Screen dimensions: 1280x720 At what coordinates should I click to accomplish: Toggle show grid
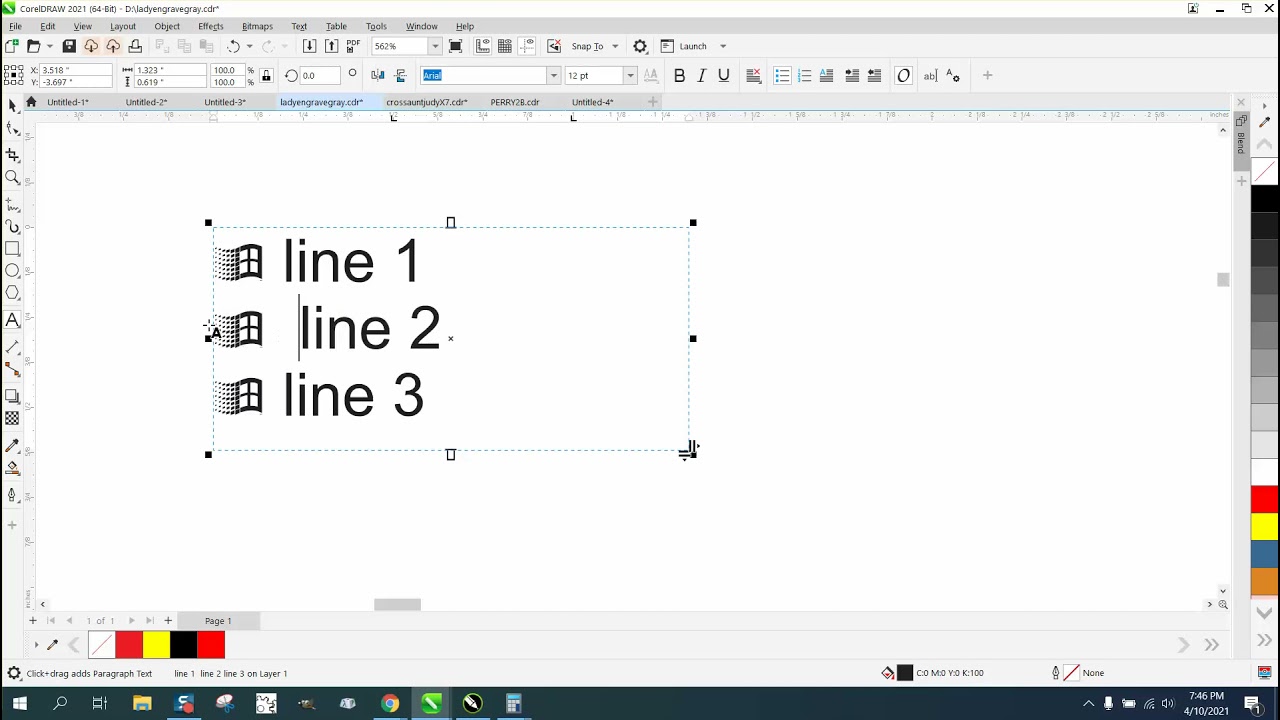[505, 46]
